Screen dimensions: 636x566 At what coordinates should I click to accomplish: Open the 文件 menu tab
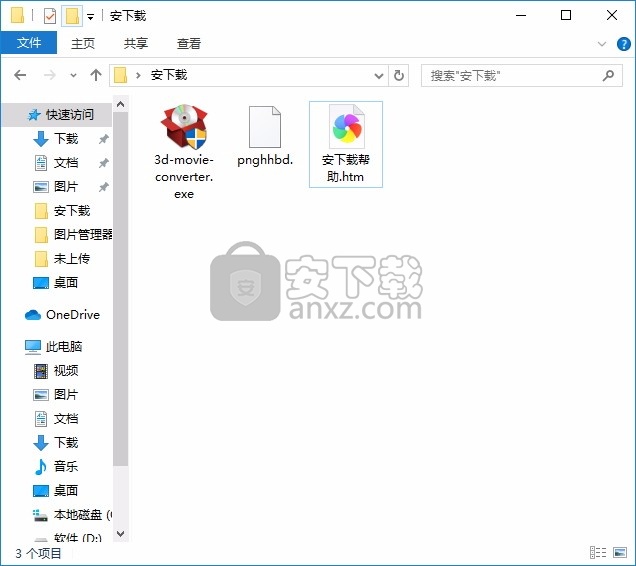(x=29, y=43)
